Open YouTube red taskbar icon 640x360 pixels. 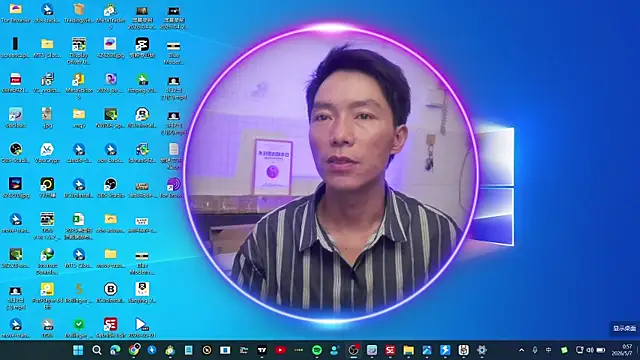coord(280,350)
